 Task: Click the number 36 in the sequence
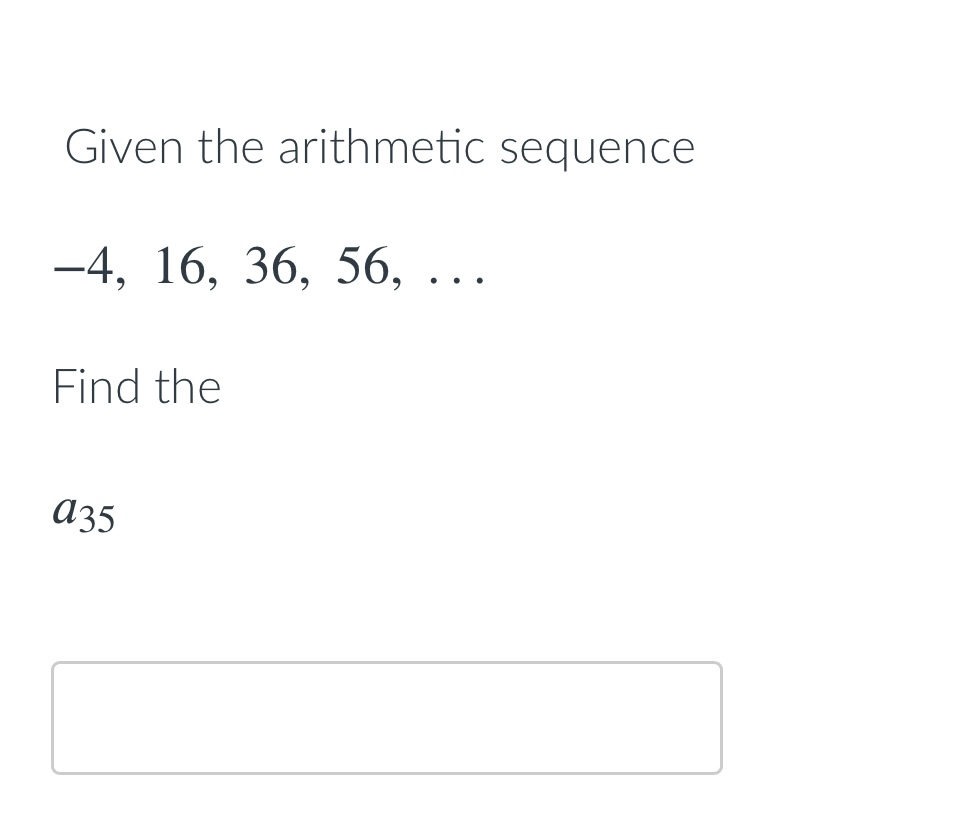point(270,267)
